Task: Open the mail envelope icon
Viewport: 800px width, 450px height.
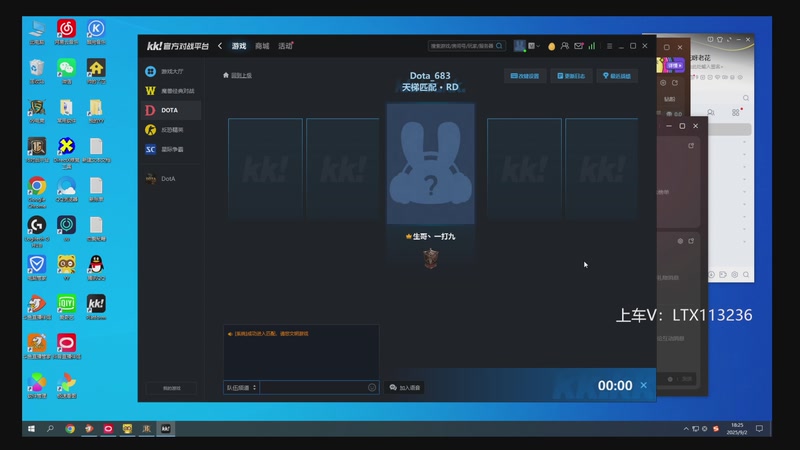Action: tap(579, 46)
